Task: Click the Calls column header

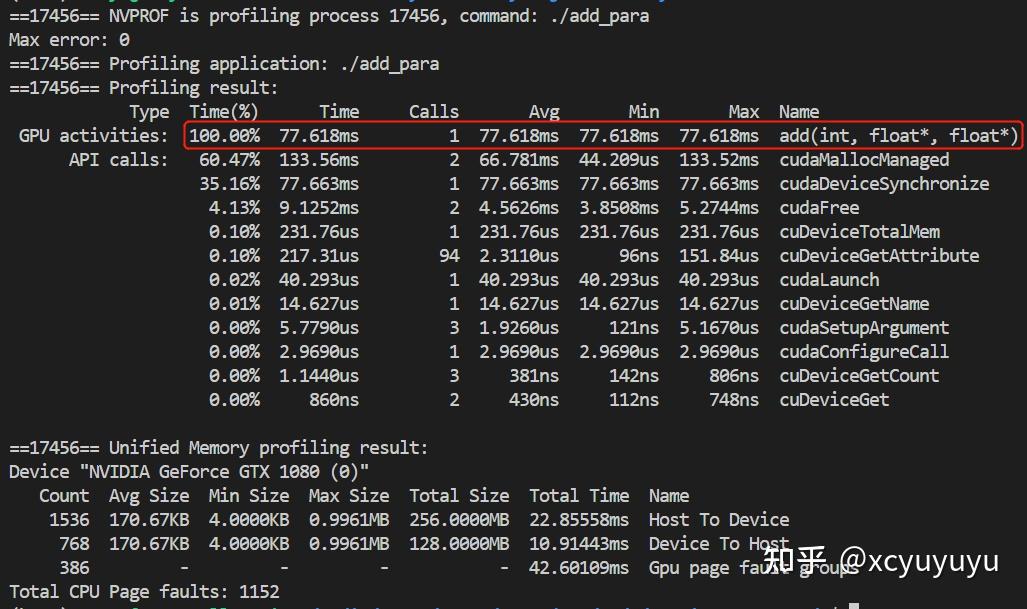Action: pos(434,112)
